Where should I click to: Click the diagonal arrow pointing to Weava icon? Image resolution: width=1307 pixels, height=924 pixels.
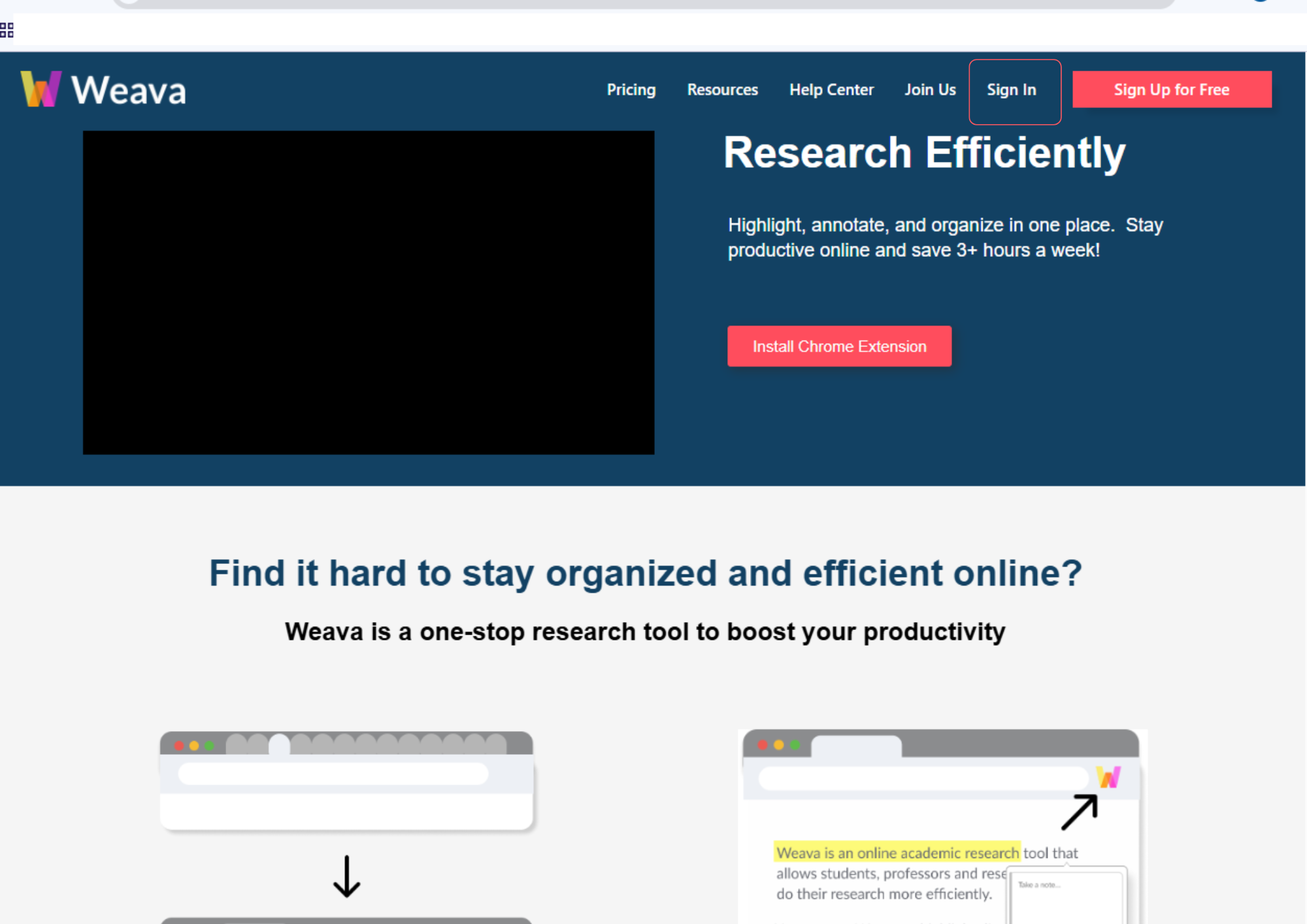1079,812
